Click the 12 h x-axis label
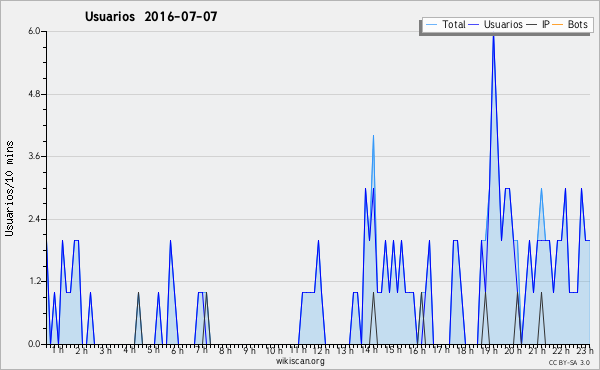Image resolution: width=600 pixels, height=370 pixels. (321, 350)
